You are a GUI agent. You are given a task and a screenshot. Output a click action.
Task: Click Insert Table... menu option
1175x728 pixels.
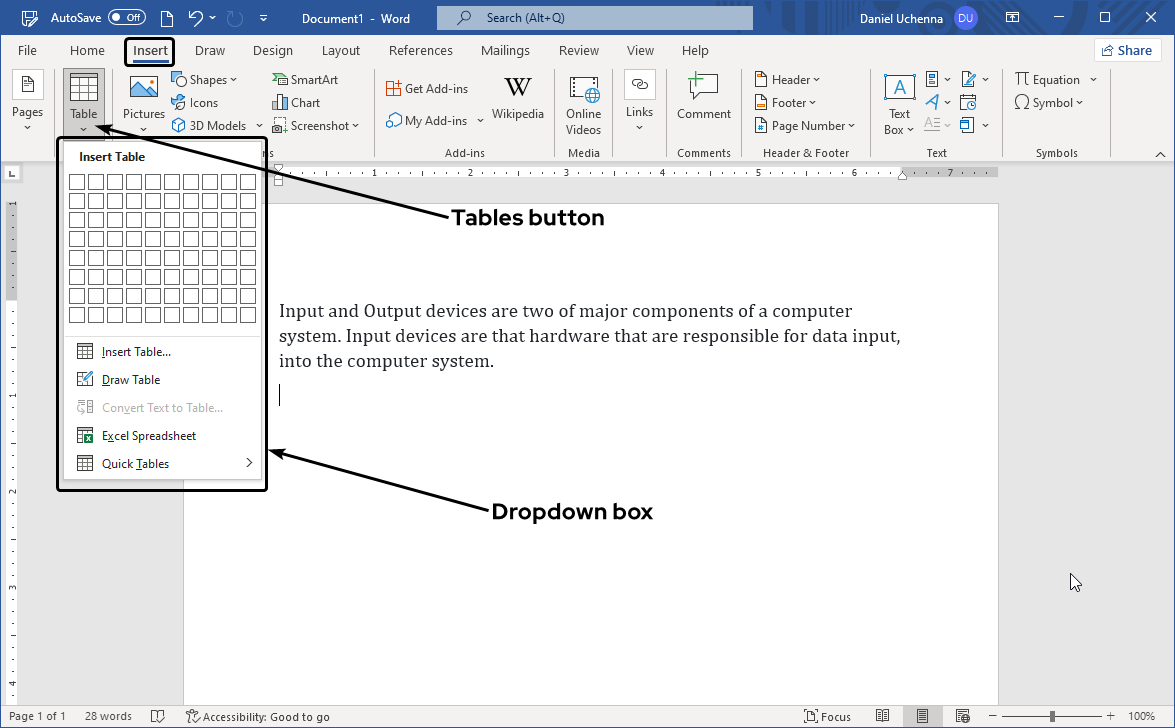click(x=135, y=352)
